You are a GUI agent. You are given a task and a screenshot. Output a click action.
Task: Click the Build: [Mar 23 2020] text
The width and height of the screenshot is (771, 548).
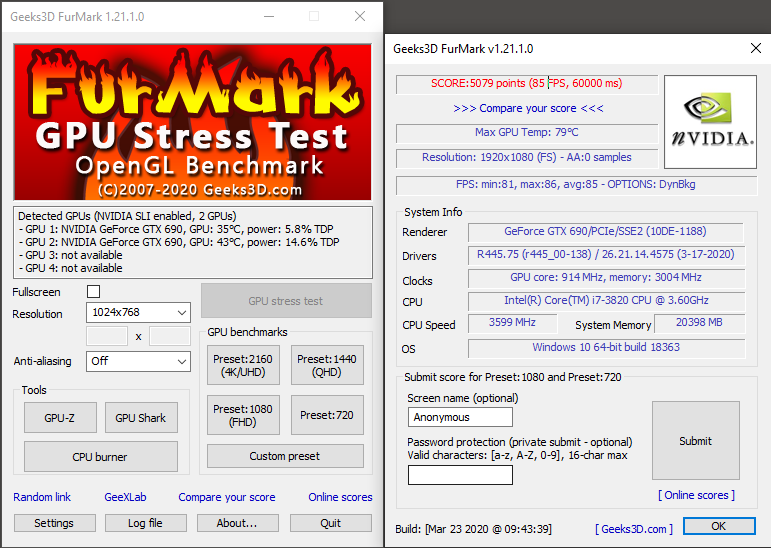click(474, 529)
